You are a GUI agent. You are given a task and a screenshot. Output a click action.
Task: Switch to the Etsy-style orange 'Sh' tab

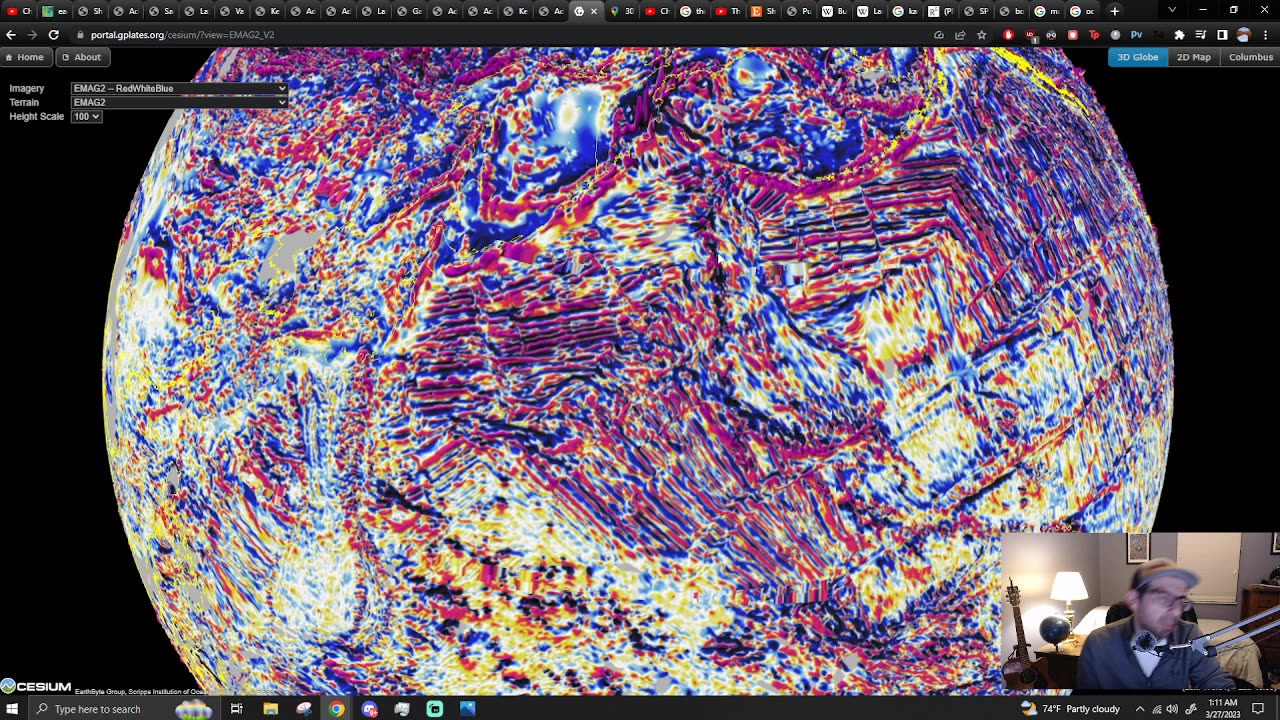click(x=763, y=11)
